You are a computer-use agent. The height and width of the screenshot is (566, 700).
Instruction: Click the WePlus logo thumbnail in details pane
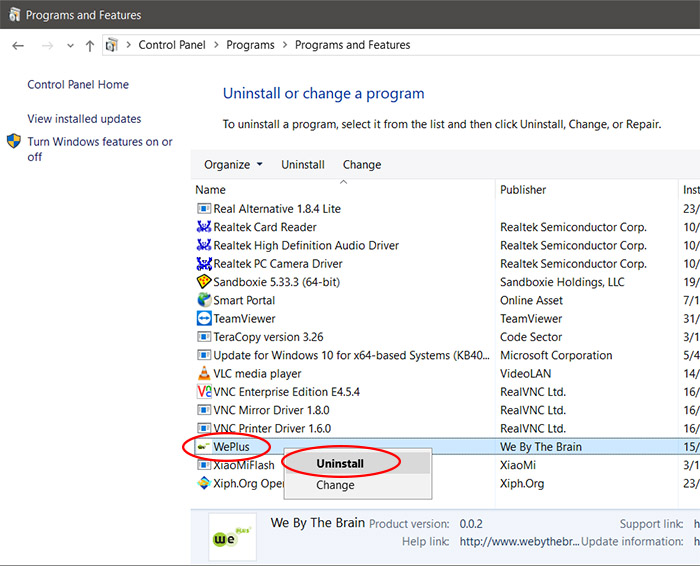coord(230,539)
